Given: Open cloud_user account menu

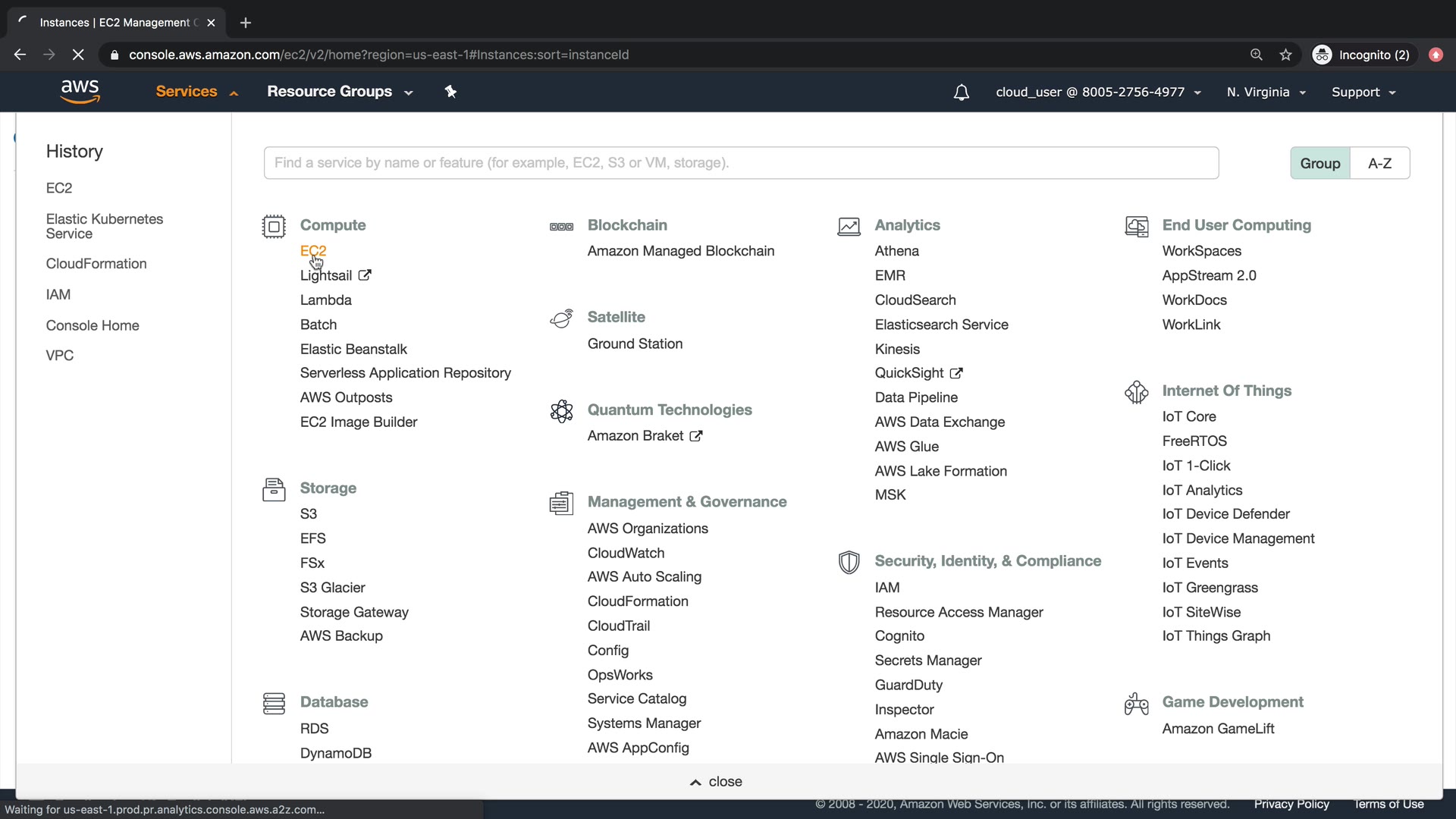Looking at the screenshot, I should [1097, 92].
